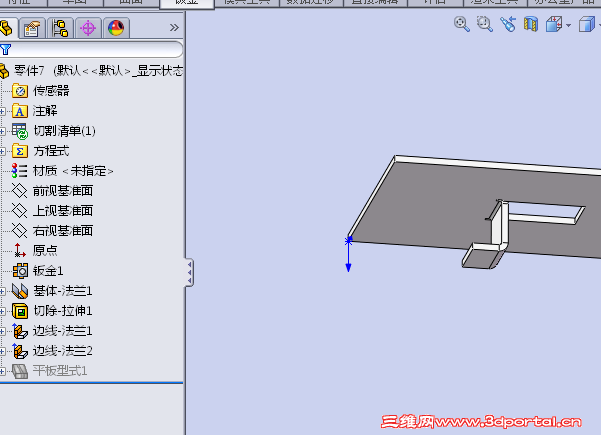Screen dimensions: 601x435
Task: Expand the 方程式 node
Action: point(2,151)
